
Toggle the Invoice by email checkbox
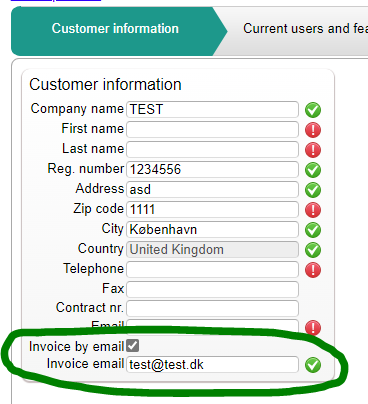point(133,346)
